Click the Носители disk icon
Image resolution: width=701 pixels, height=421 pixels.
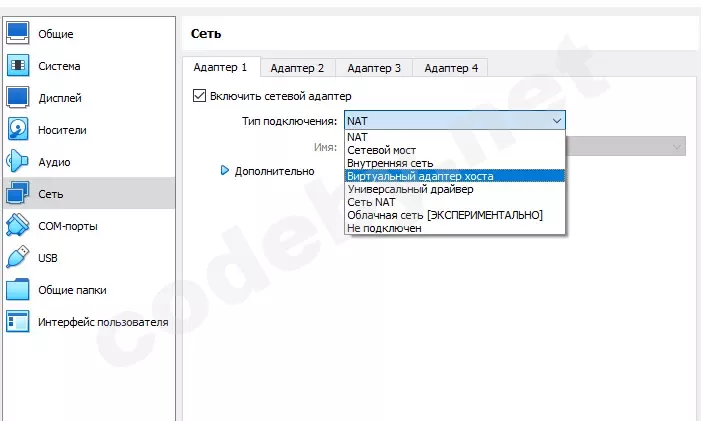[x=19, y=130]
